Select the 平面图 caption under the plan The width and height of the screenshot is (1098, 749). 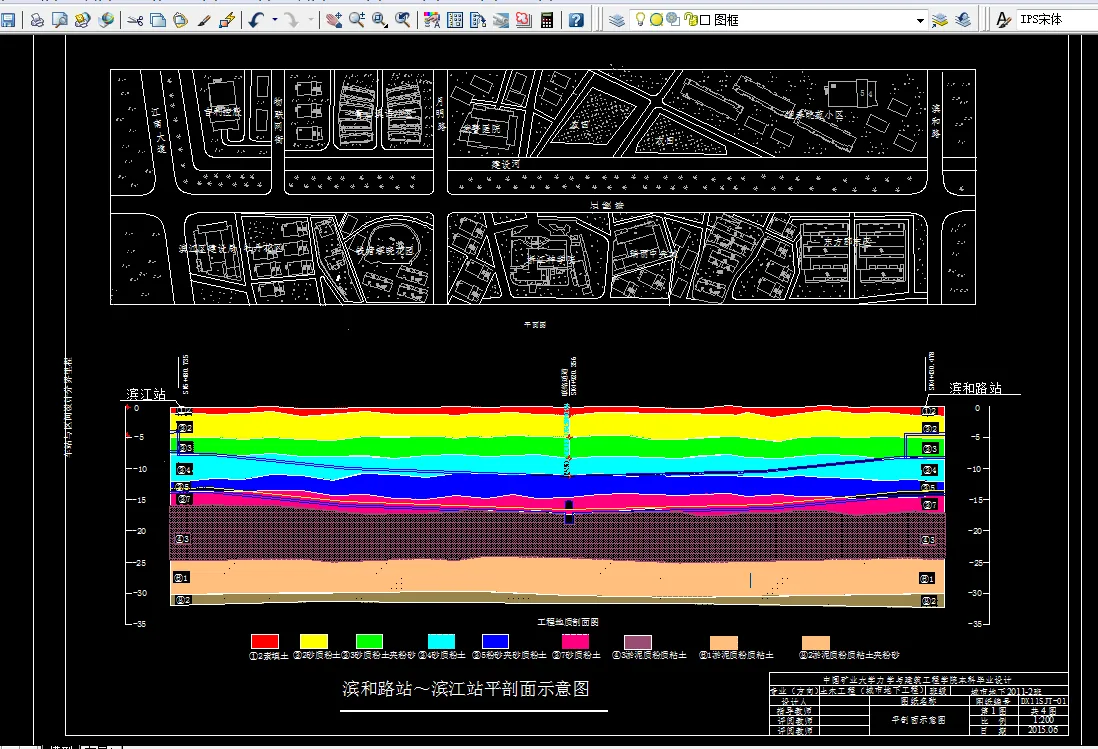click(535, 325)
